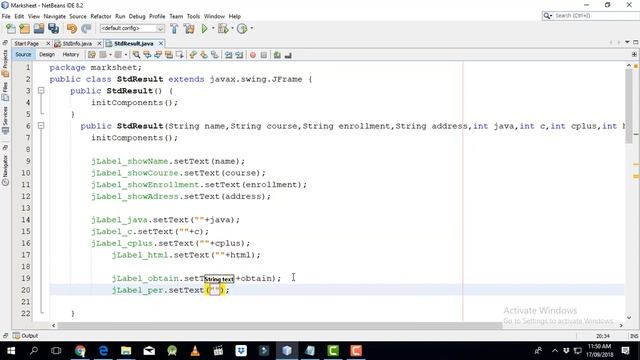Open the Navigator side panel

[x=5, y=170]
